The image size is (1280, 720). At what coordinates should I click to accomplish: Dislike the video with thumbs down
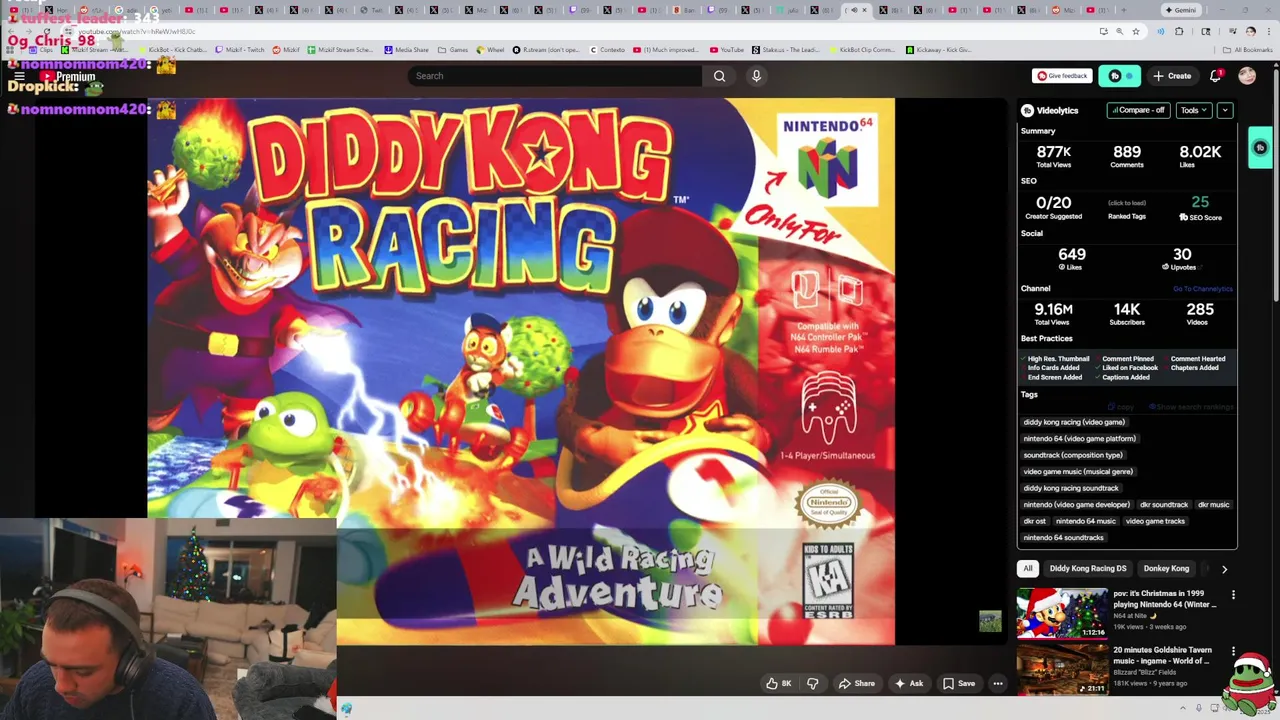pyautogui.click(x=812, y=684)
